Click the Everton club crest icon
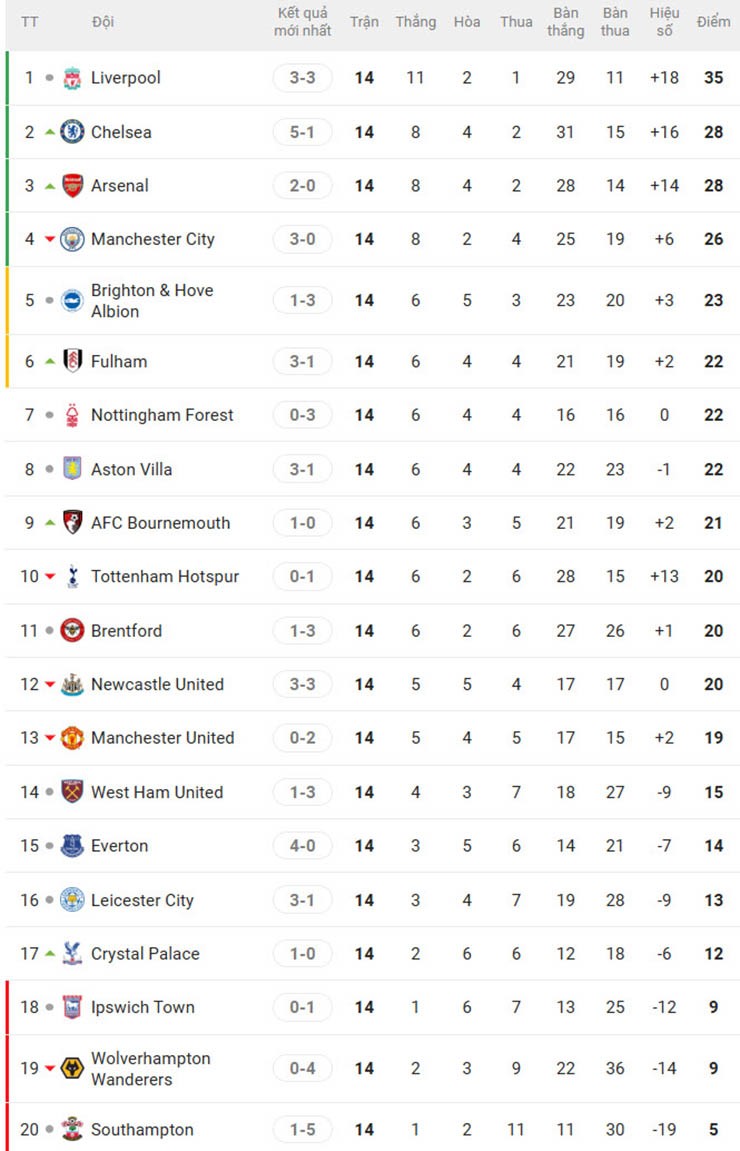This screenshot has width=740, height=1151. [72, 846]
